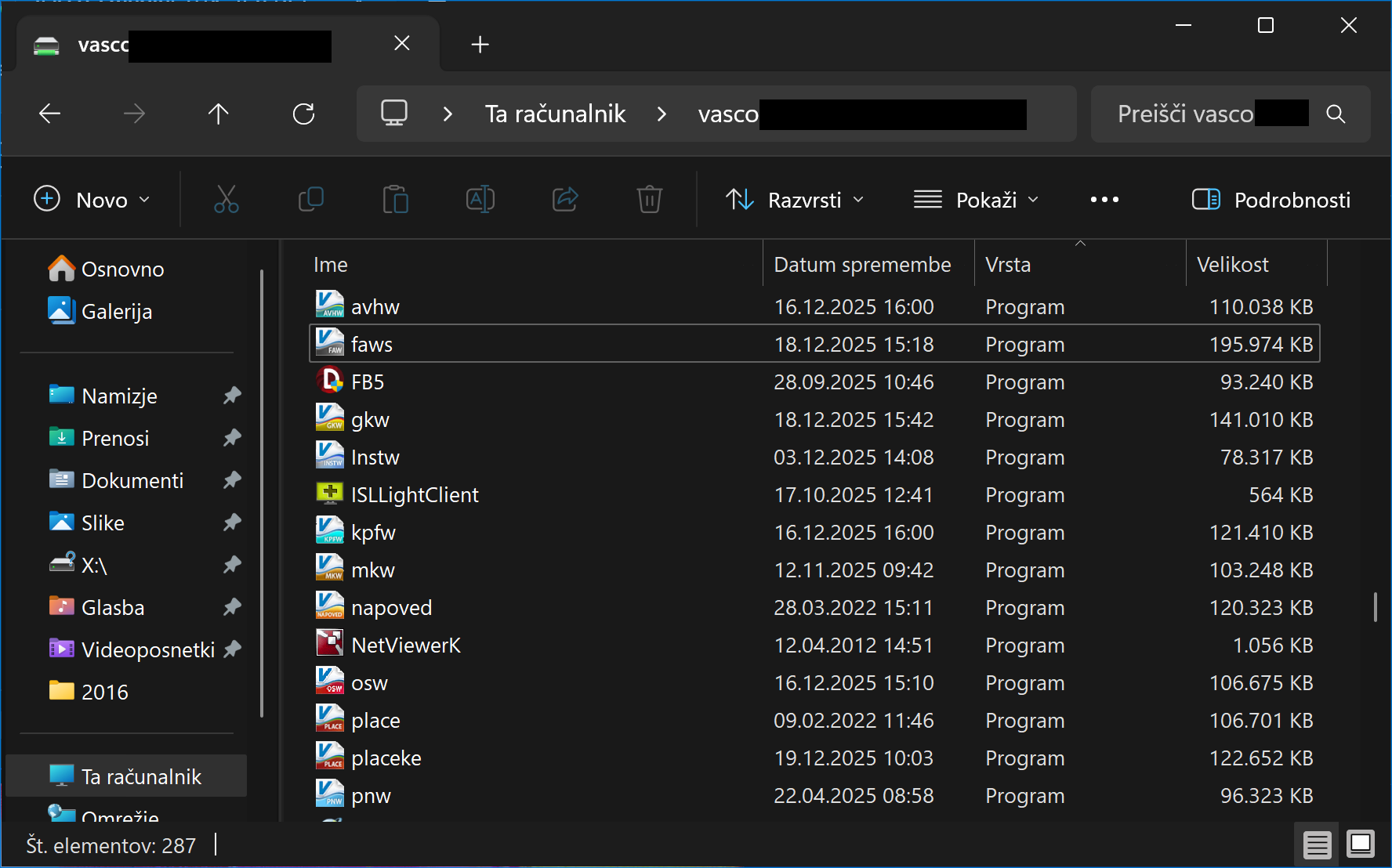This screenshot has height=868, width=1392.
Task: Sort by the Datum spremembe column header
Action: tap(862, 265)
